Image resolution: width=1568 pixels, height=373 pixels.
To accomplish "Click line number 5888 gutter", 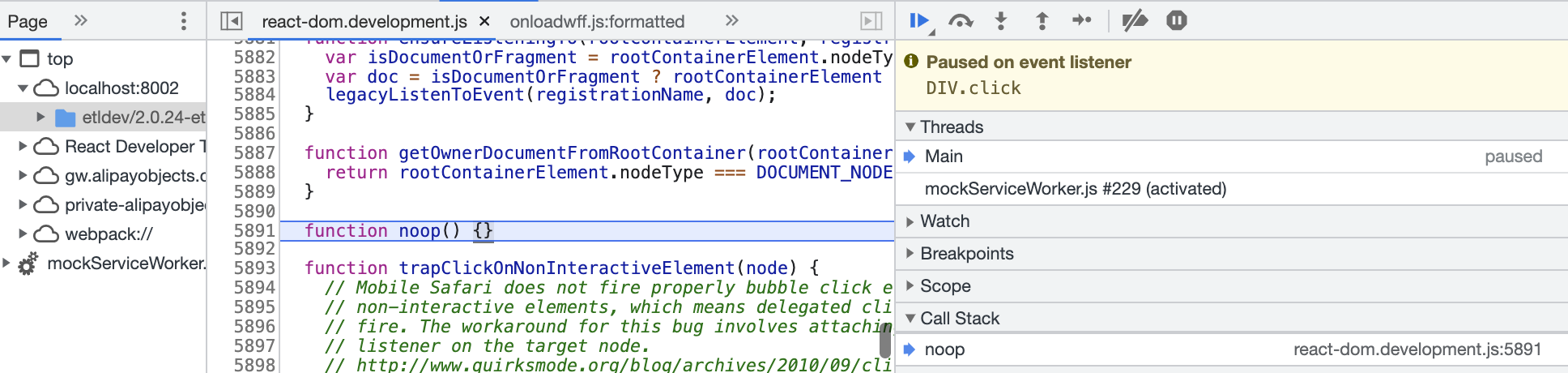I will click(254, 173).
